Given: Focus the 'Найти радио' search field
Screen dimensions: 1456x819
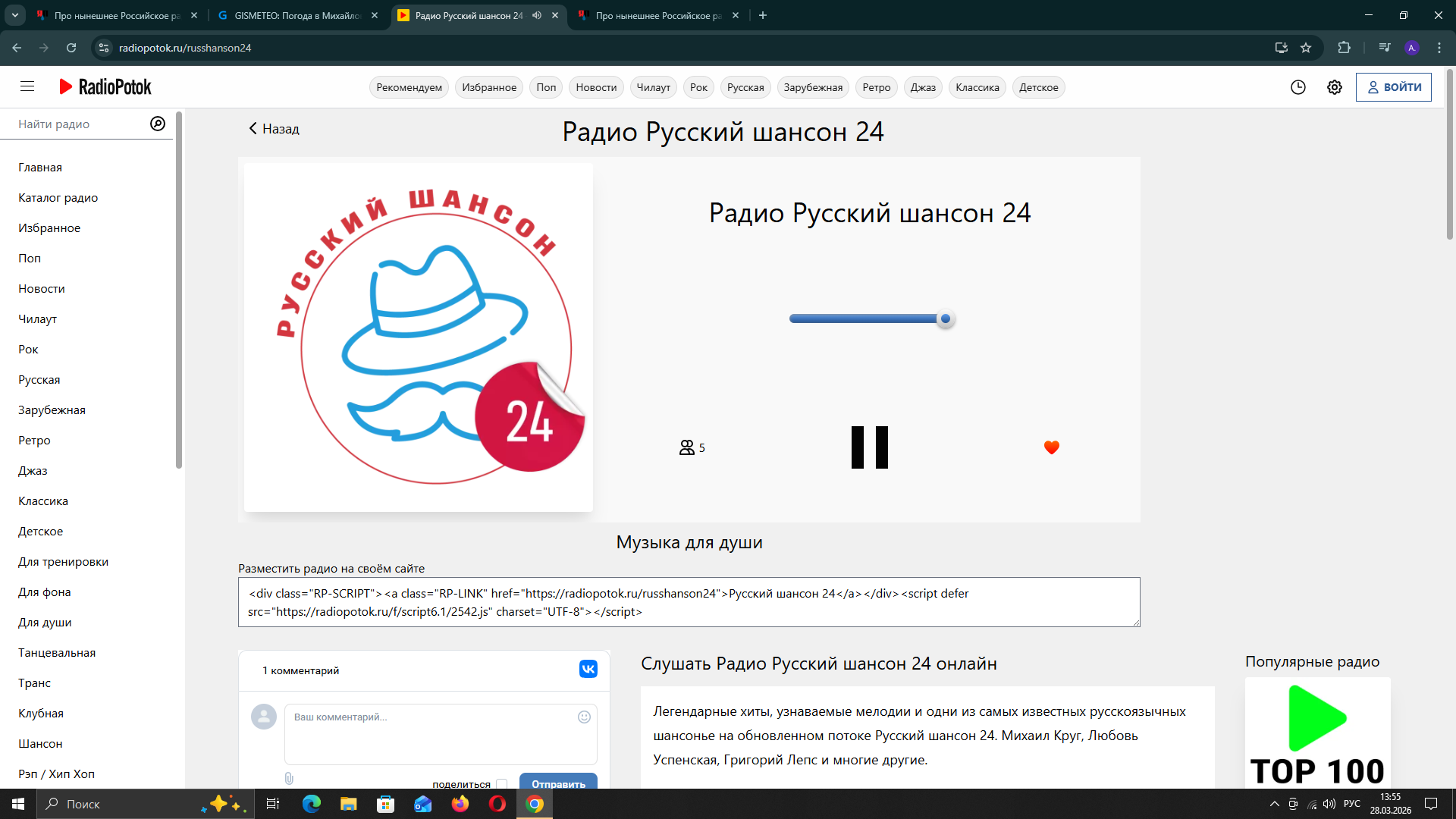Looking at the screenshot, I should click(80, 124).
